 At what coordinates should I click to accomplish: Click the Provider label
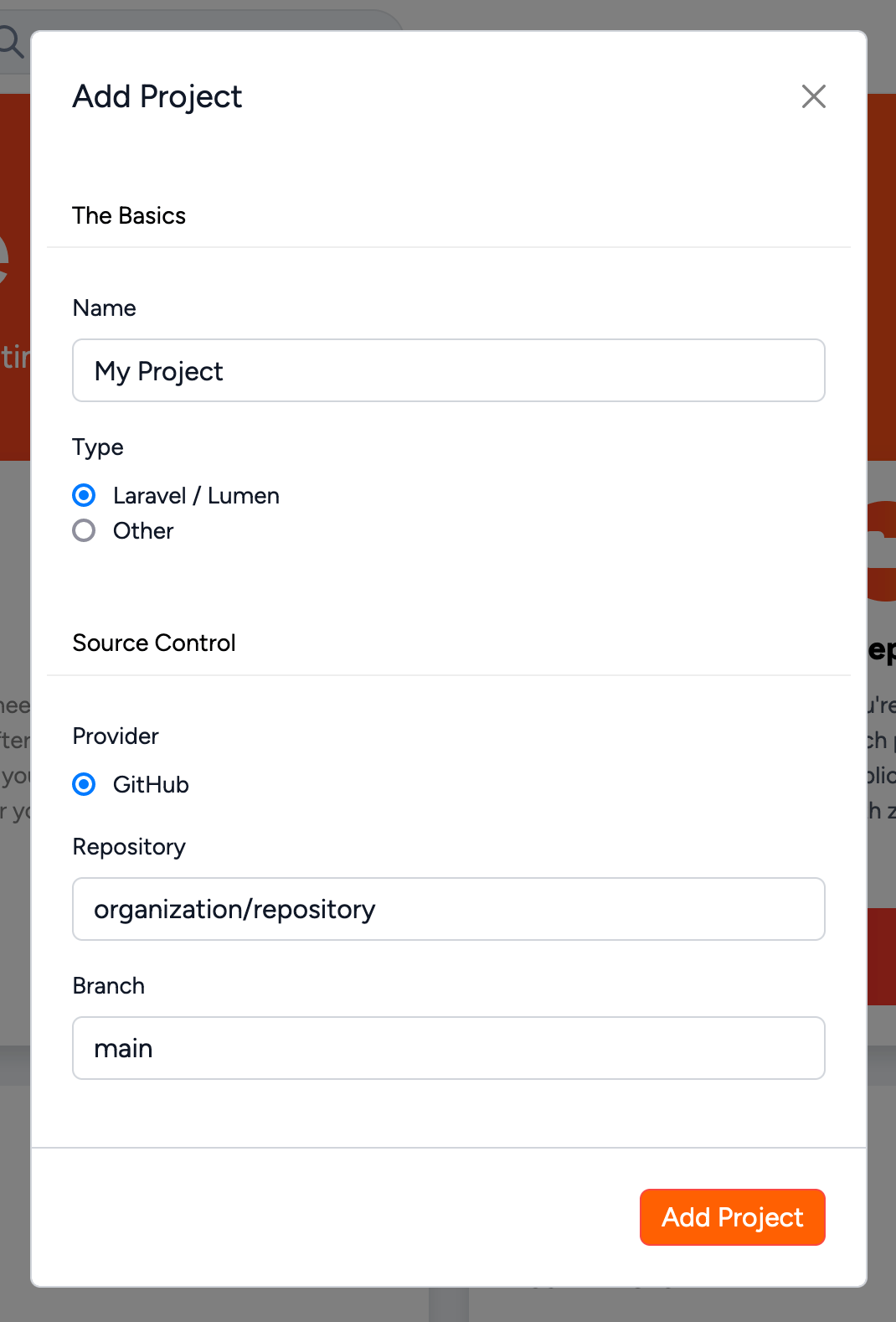[115, 736]
